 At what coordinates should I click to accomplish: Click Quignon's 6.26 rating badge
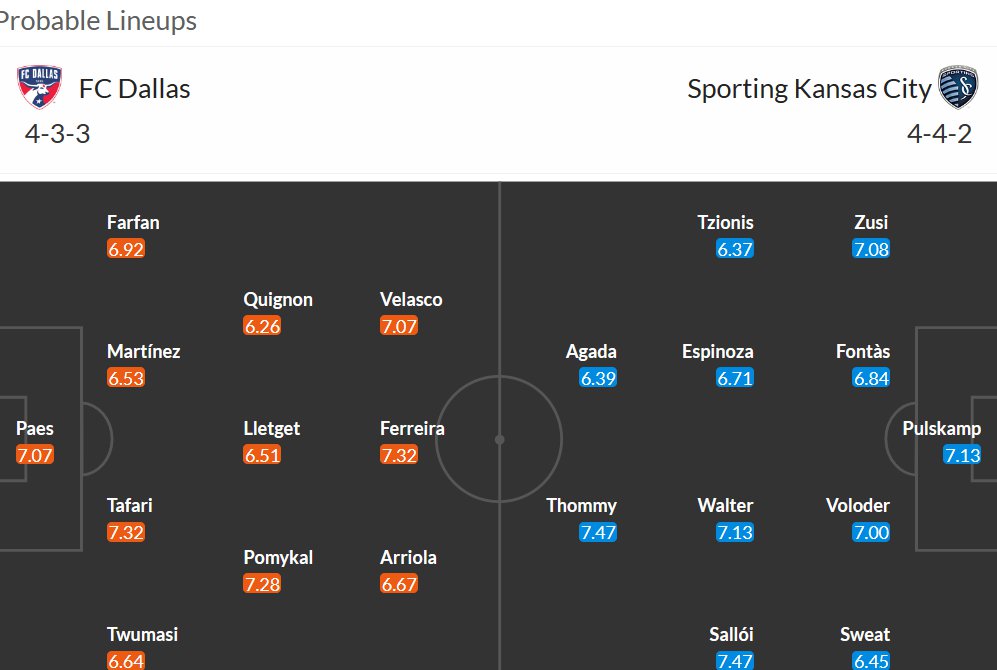(x=262, y=326)
